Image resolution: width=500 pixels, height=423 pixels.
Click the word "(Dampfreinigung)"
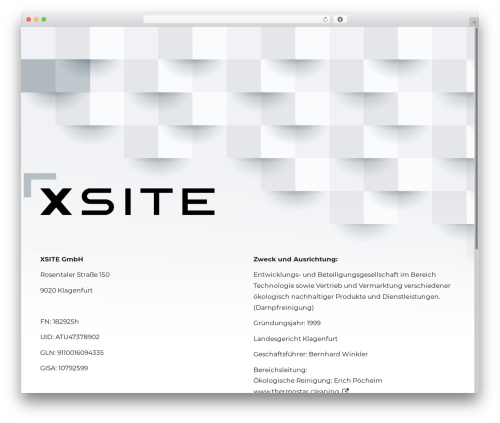(284, 308)
